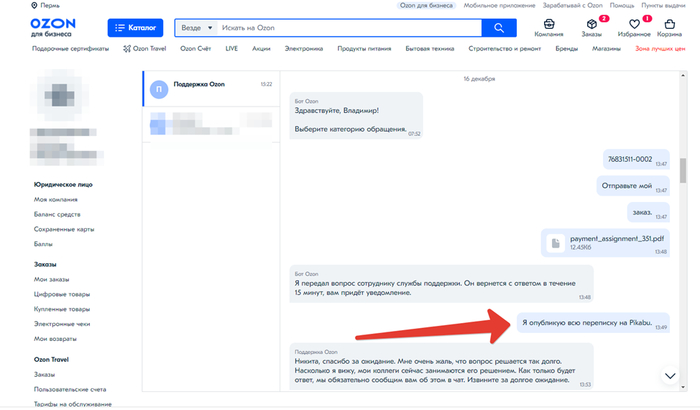Open Ozon Счёт navigation item
The width and height of the screenshot is (700, 410).
tap(196, 49)
